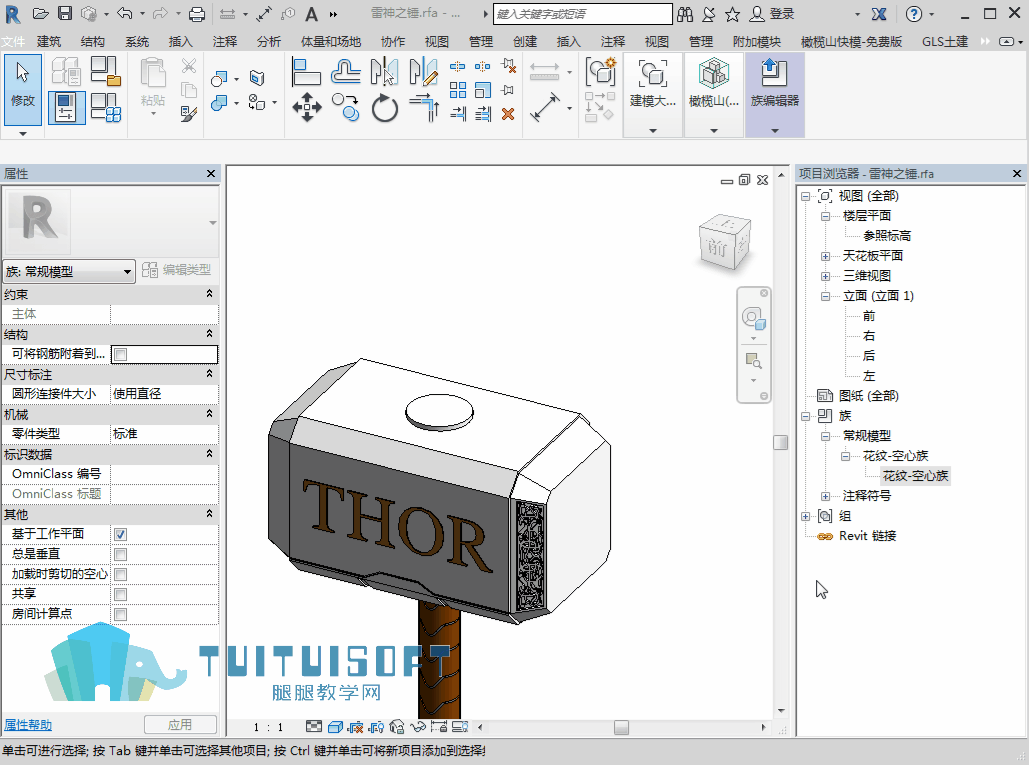Viewport: 1029px width, 765px height.
Task: Click the Match Type Properties paintbrush icon
Action: (x=188, y=114)
